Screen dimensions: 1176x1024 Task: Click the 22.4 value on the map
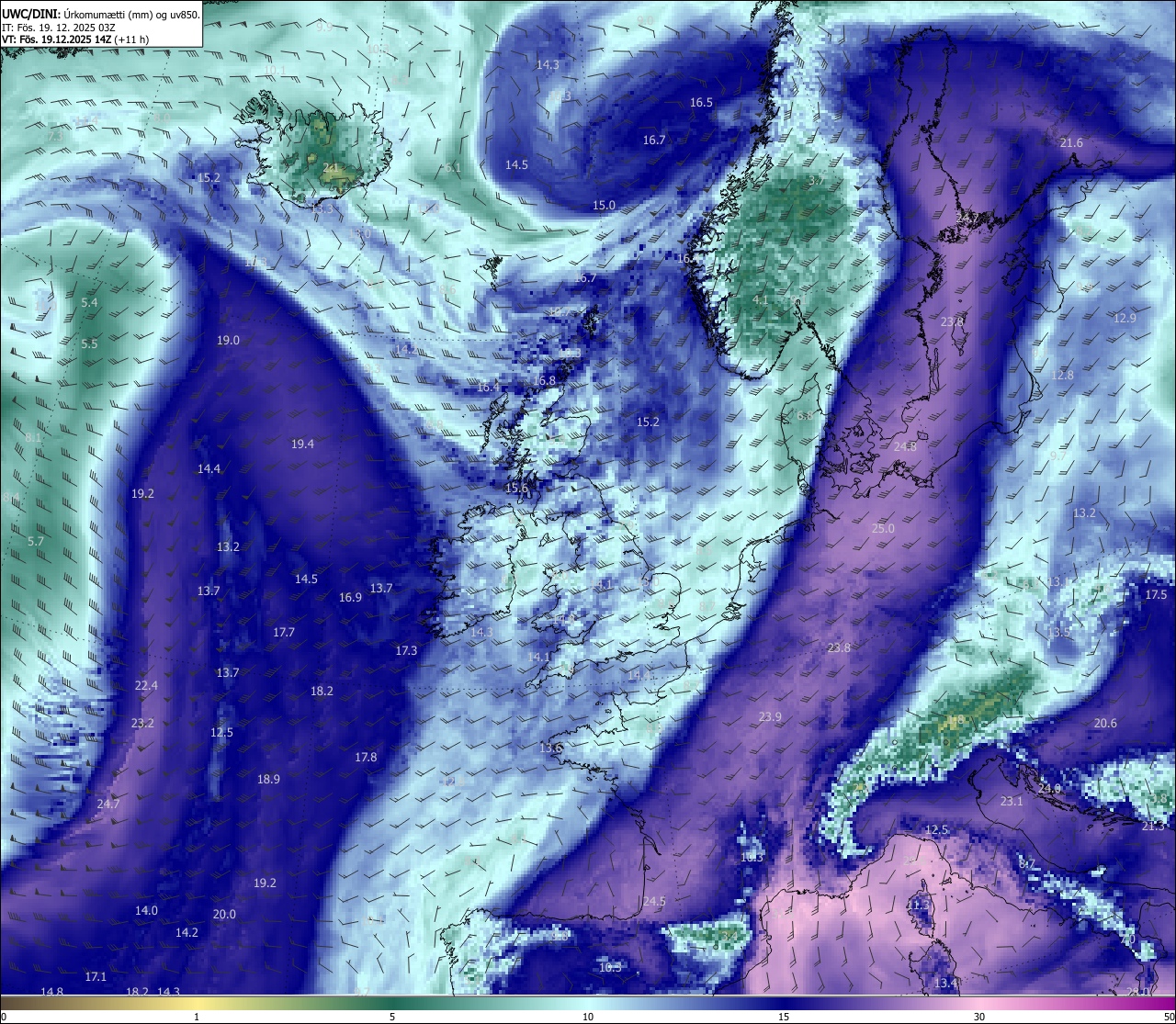point(146,686)
